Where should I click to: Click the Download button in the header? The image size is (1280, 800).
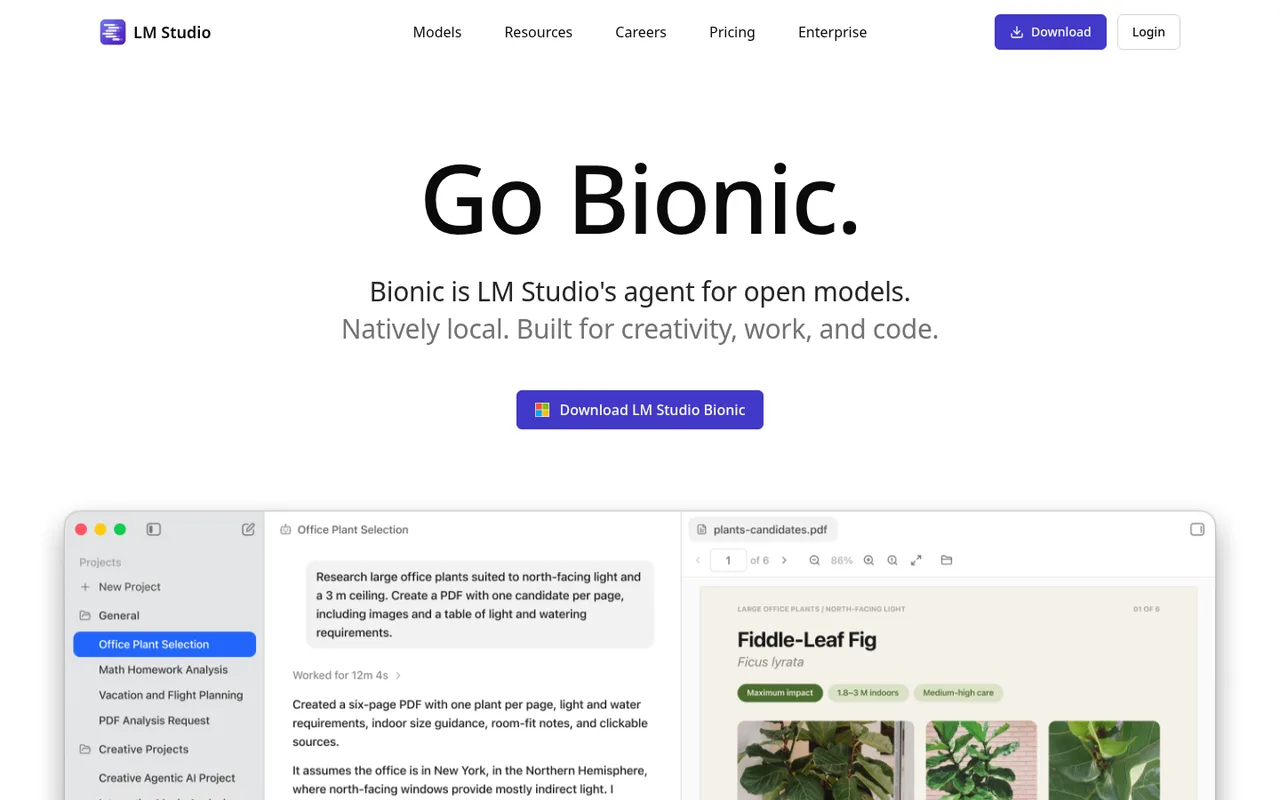1050,32
